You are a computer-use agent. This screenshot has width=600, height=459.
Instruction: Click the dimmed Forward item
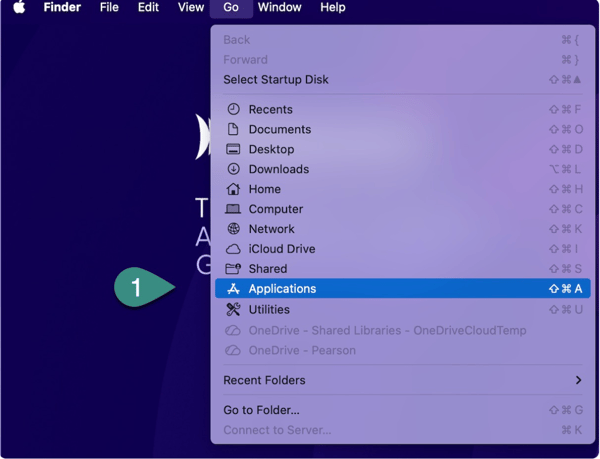click(403, 60)
